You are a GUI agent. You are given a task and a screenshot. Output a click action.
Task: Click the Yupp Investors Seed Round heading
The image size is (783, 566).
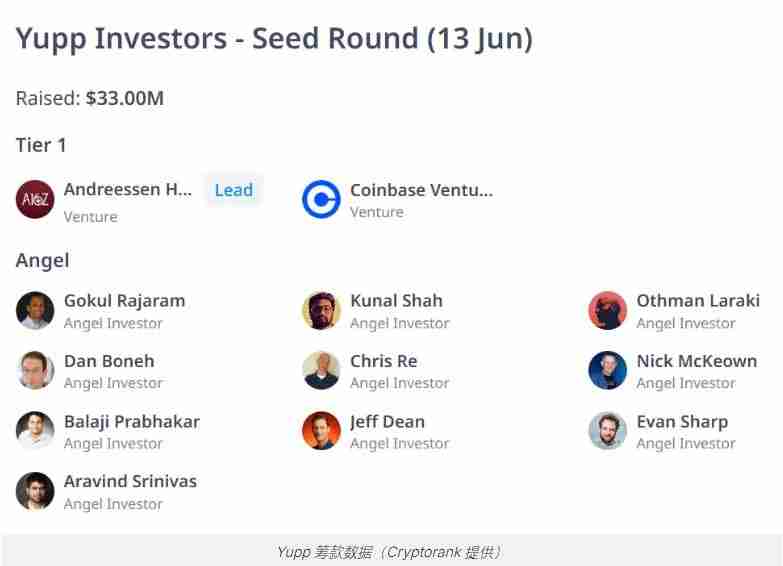274,39
